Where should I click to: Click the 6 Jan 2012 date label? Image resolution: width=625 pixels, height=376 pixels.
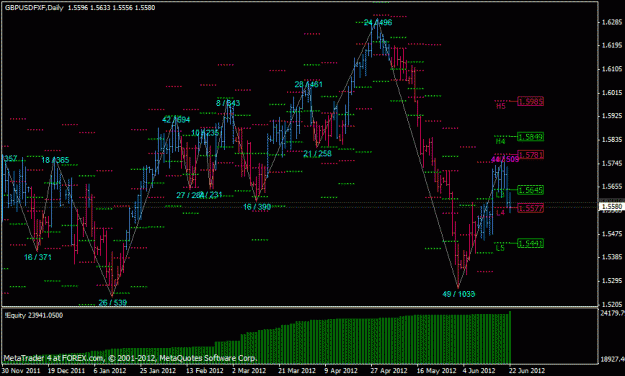[110, 370]
